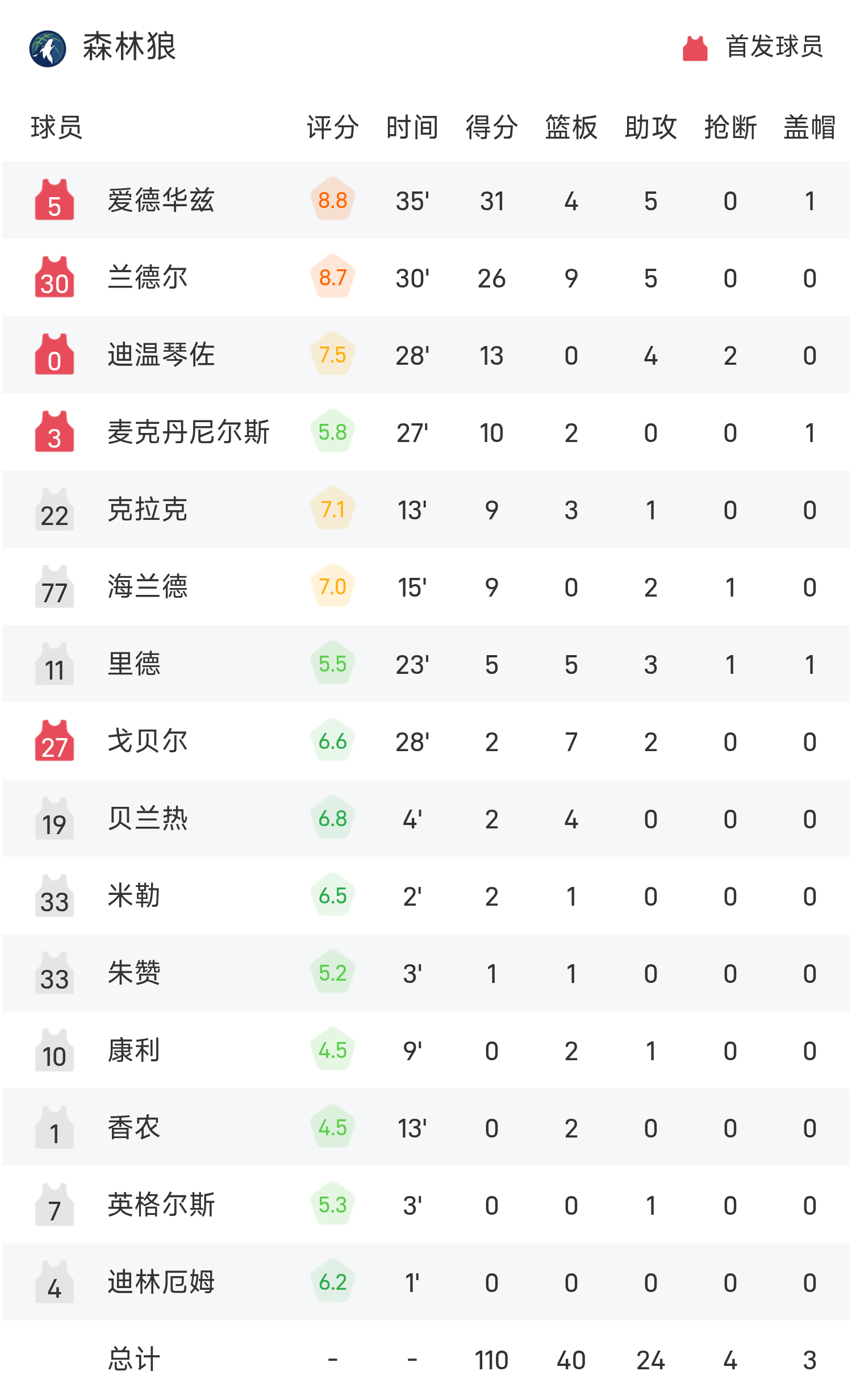Click the 7.0 rating badge for 海兰德
The width and height of the screenshot is (852, 1400).
pyautogui.click(x=333, y=586)
